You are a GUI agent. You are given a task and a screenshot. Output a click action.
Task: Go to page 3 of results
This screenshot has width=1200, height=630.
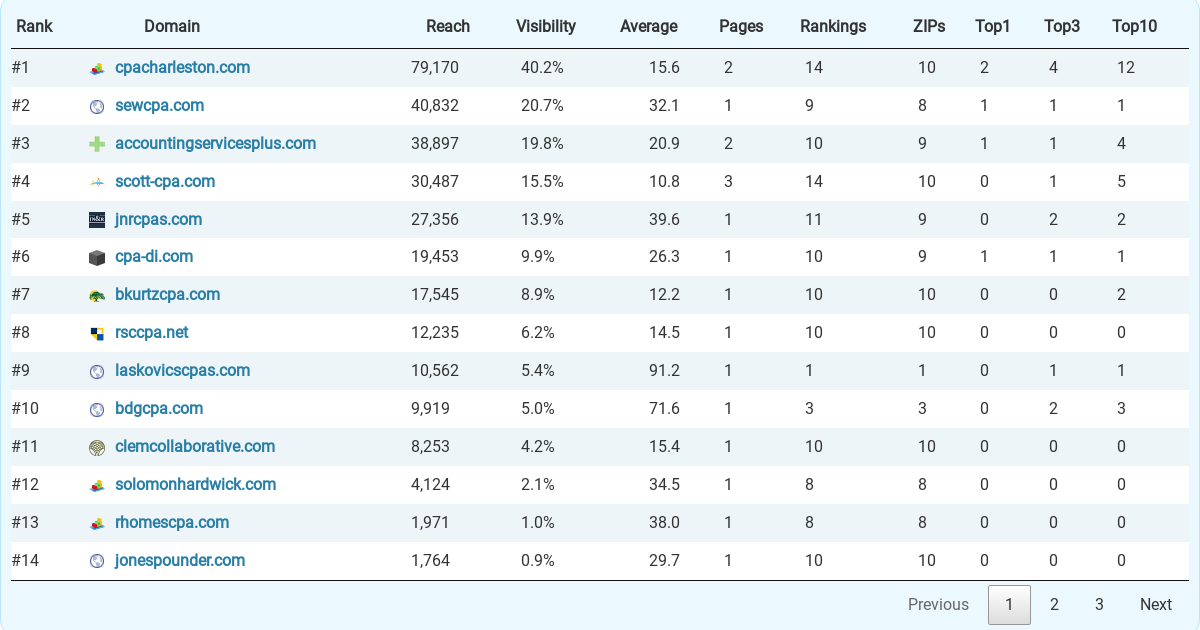[1099, 604]
